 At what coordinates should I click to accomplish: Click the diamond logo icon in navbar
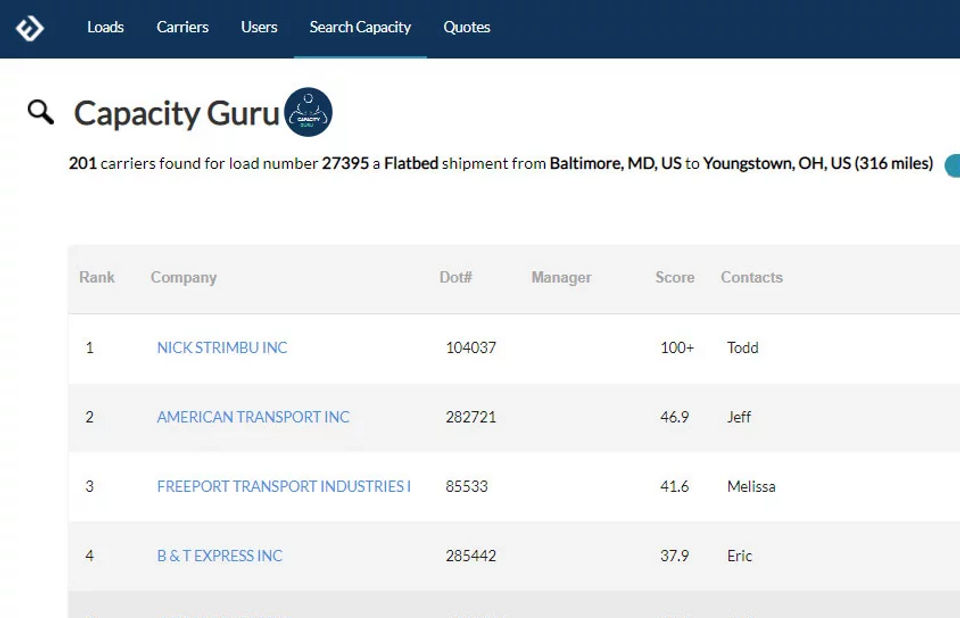[29, 28]
